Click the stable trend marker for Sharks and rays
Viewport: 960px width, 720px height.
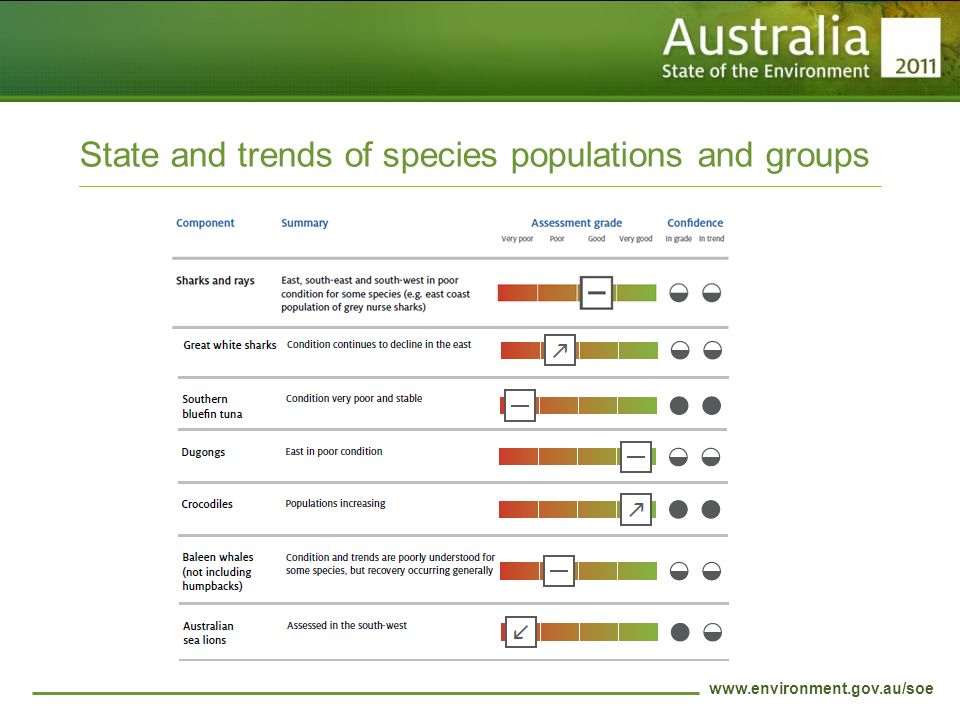point(596,293)
